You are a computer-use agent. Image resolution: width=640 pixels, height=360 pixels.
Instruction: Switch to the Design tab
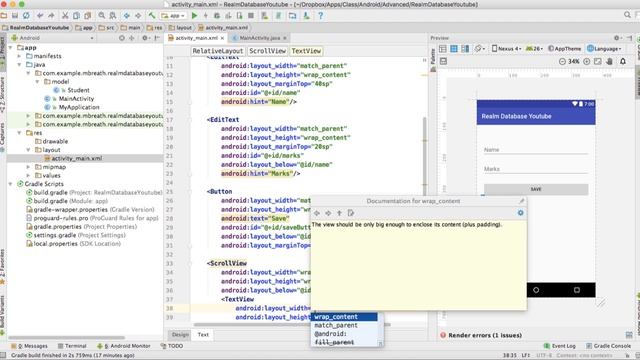click(180, 335)
